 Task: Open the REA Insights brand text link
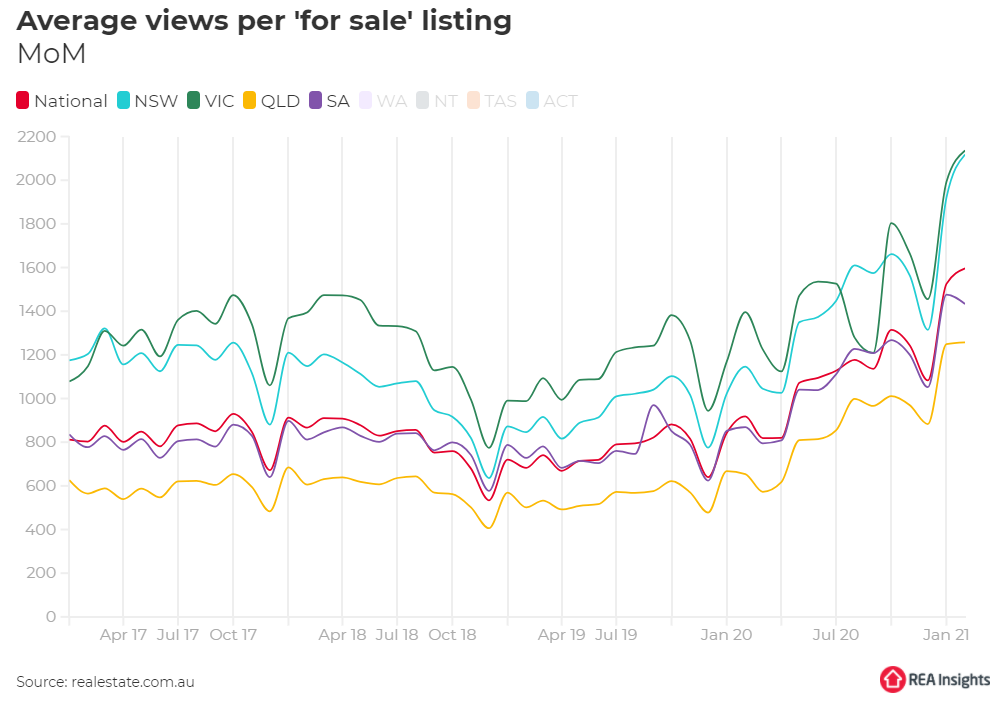click(x=949, y=680)
